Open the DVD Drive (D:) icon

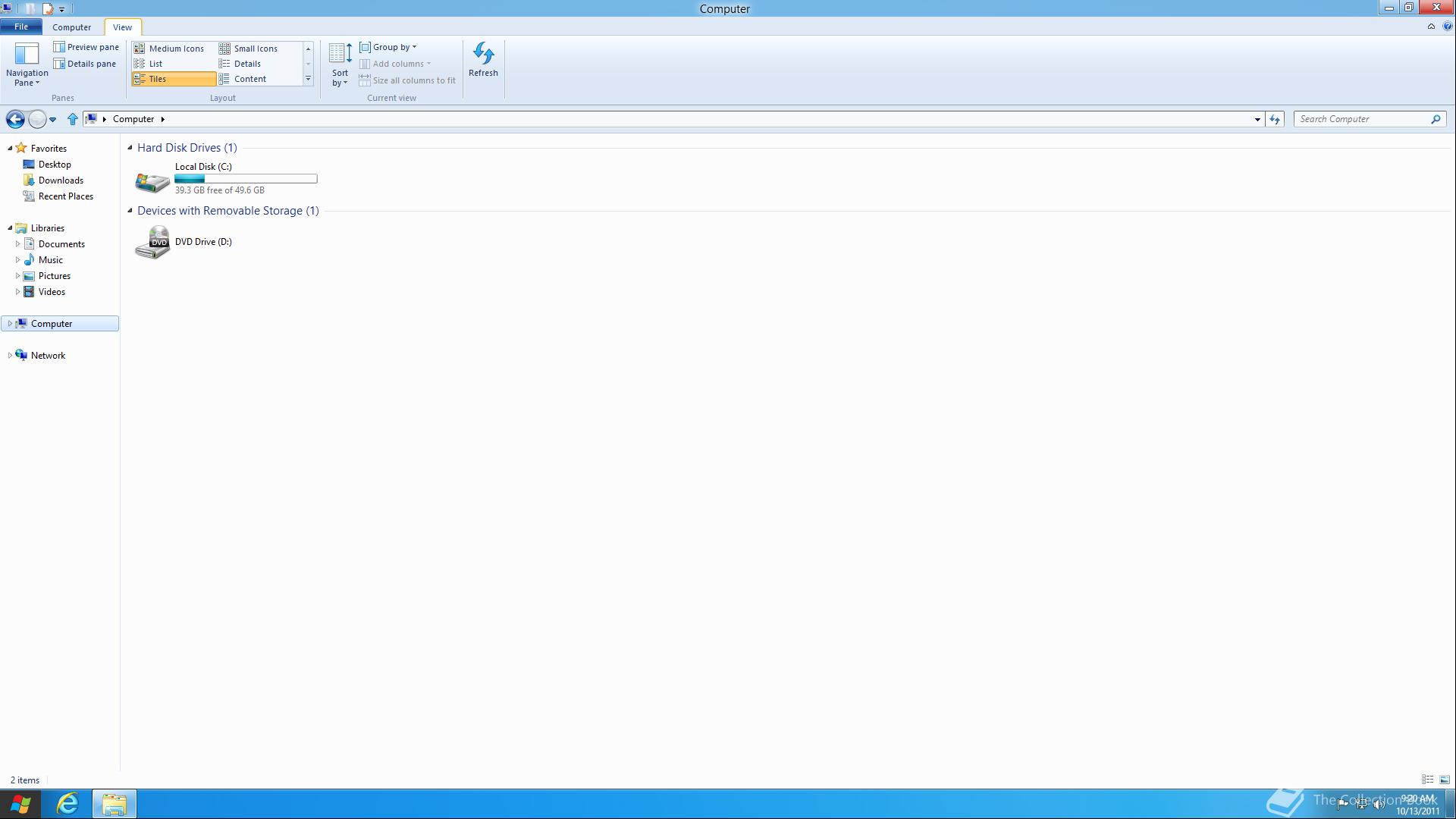pyautogui.click(x=152, y=243)
